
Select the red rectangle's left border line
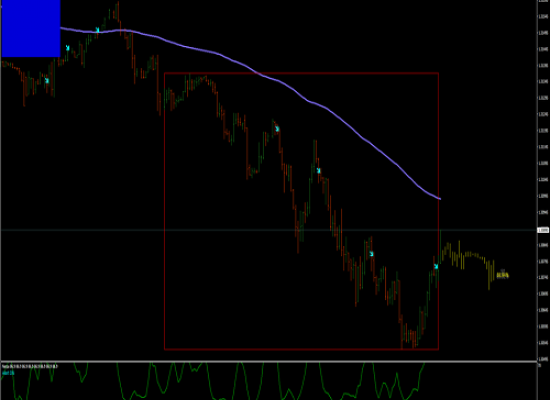point(165,211)
